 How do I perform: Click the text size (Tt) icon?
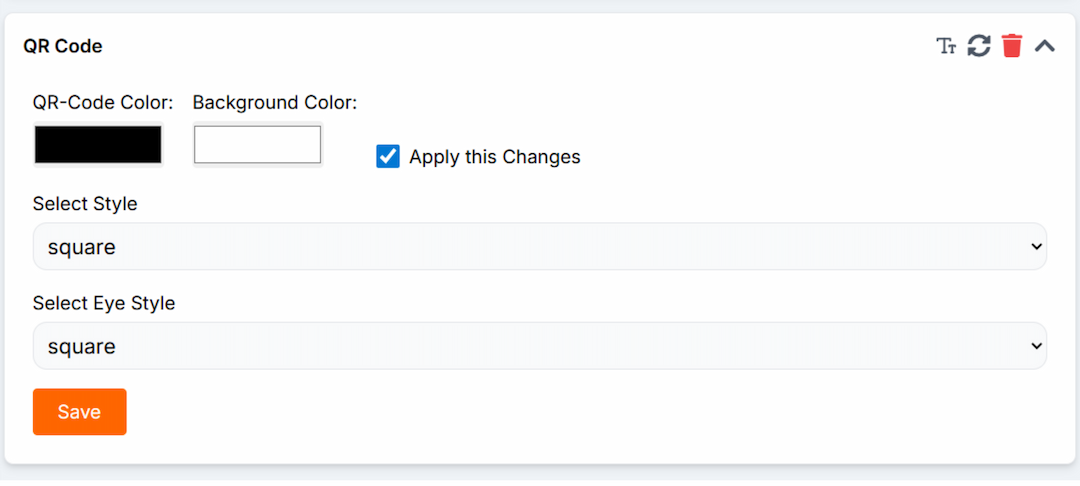(946, 46)
